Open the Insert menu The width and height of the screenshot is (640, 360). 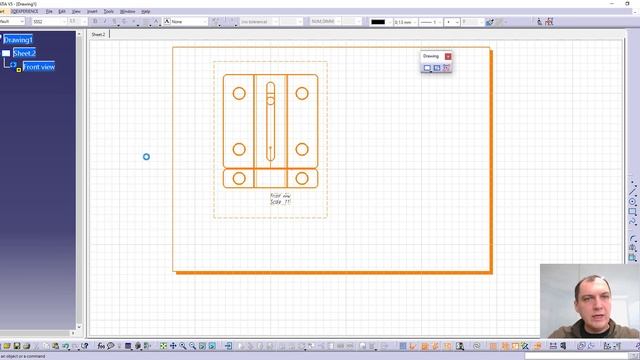tap(92, 11)
